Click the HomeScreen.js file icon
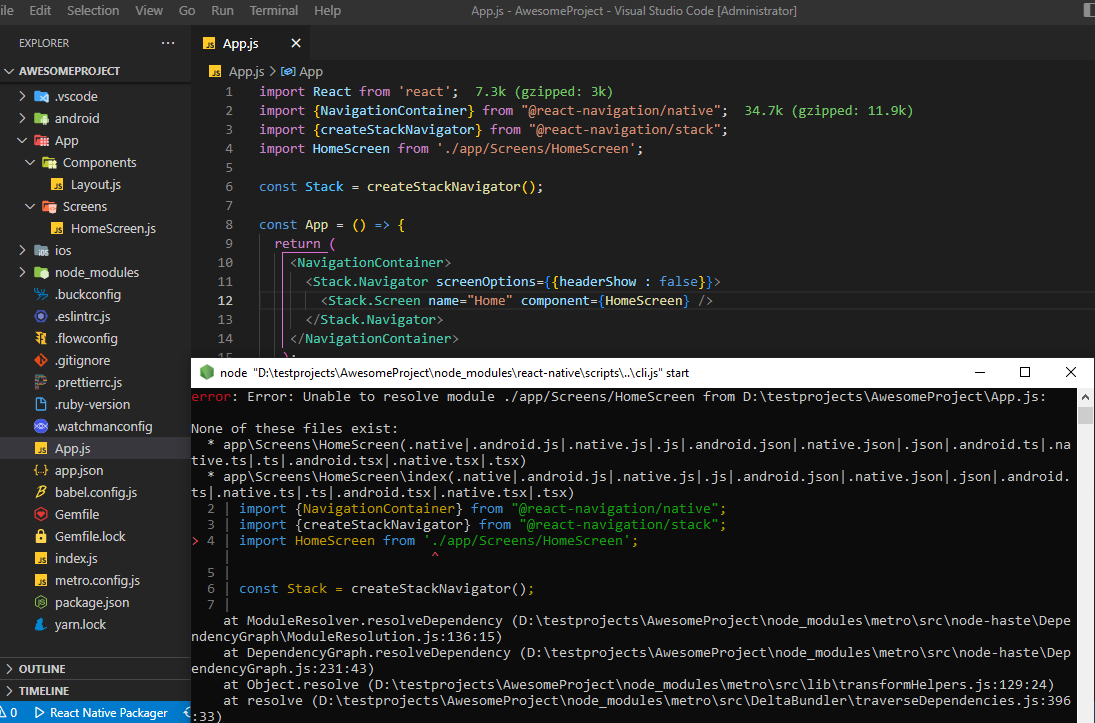1095x723 pixels. pos(57,228)
